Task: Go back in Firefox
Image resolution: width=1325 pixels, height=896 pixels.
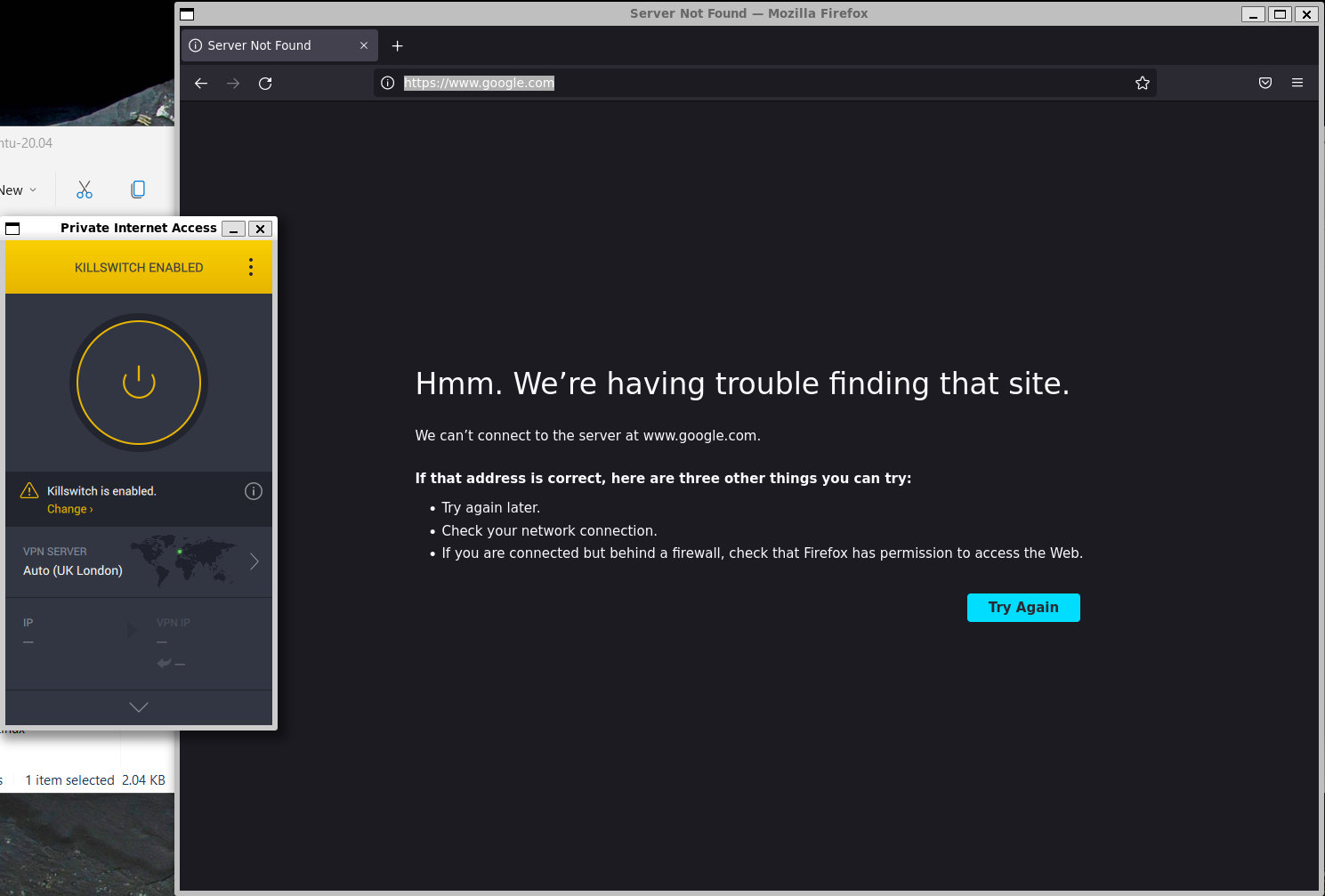Action: [x=201, y=83]
